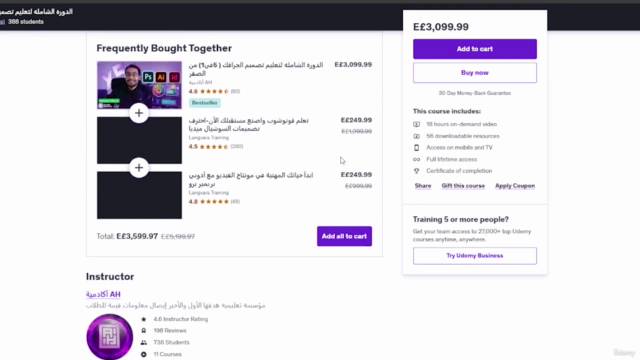Click the star icon beside Instructor Rating
Image resolution: width=640 pixels, height=360 pixels.
[144, 319]
